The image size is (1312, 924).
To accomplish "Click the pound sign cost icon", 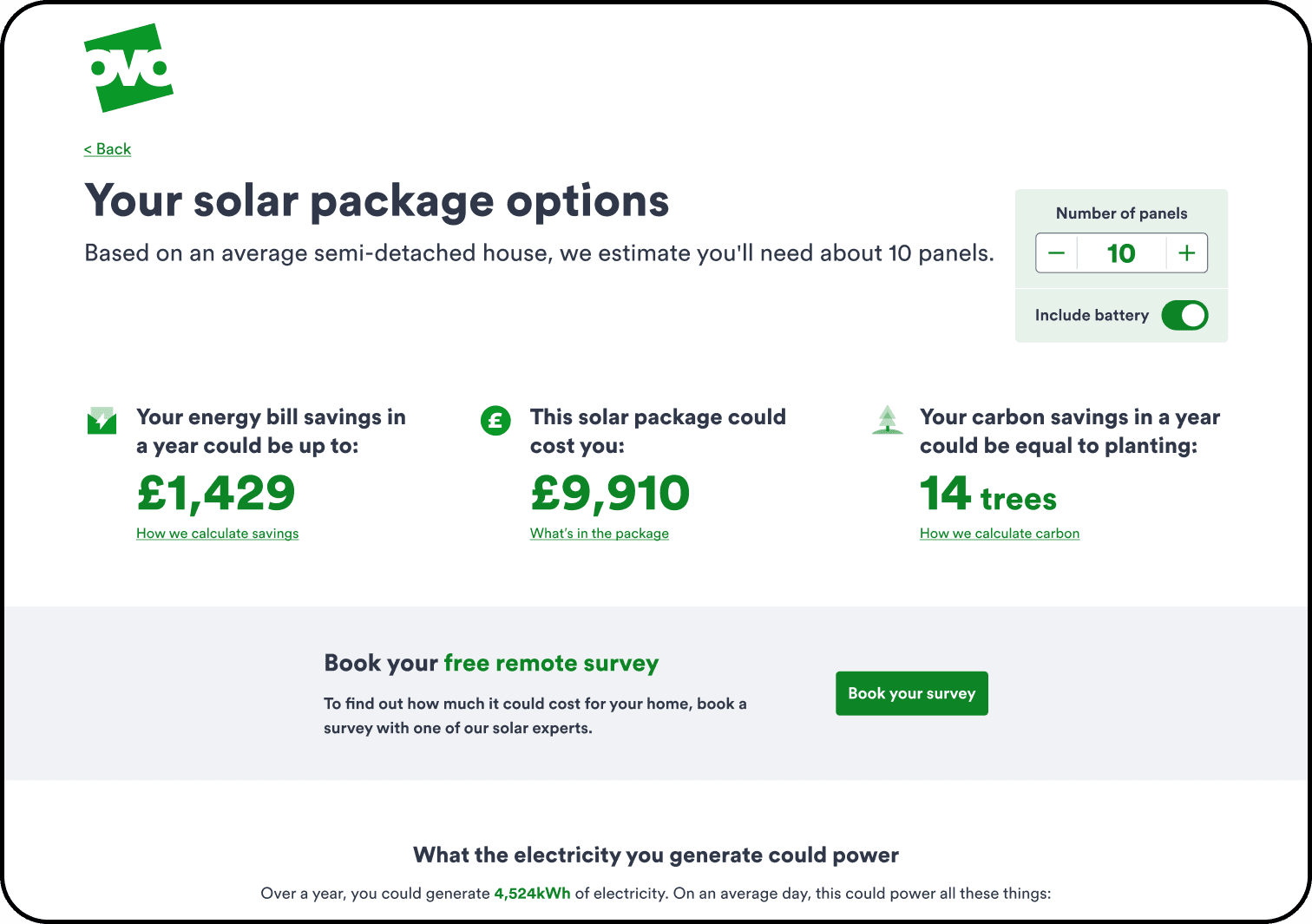I will (495, 422).
